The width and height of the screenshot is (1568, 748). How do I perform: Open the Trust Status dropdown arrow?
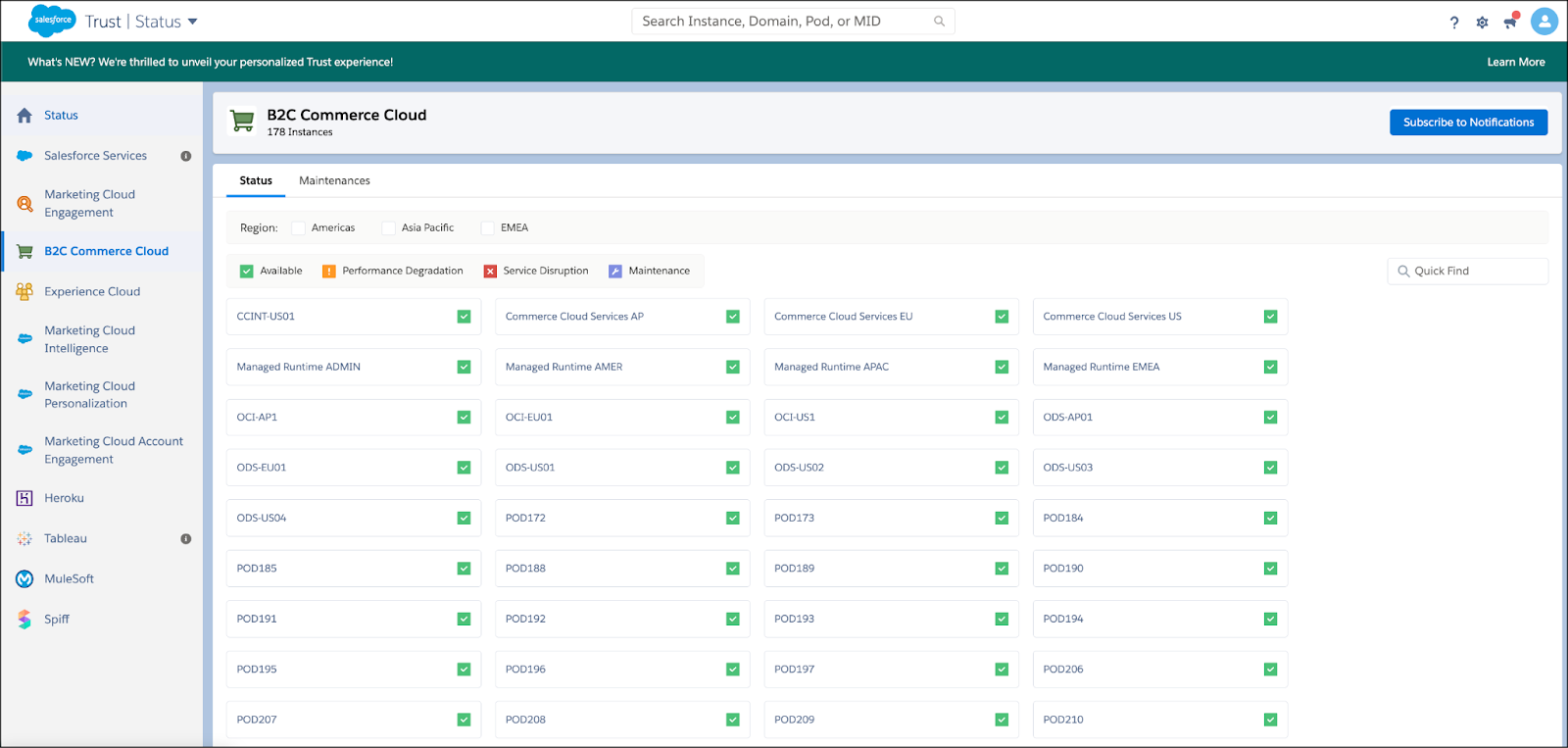(192, 22)
